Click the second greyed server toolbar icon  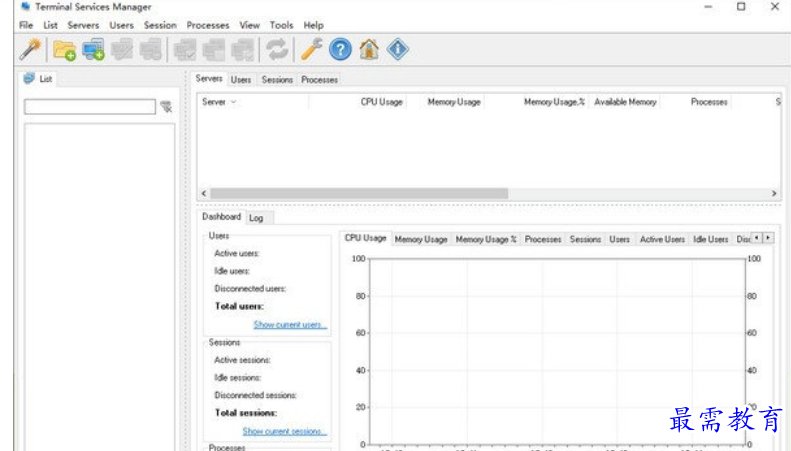coord(151,49)
